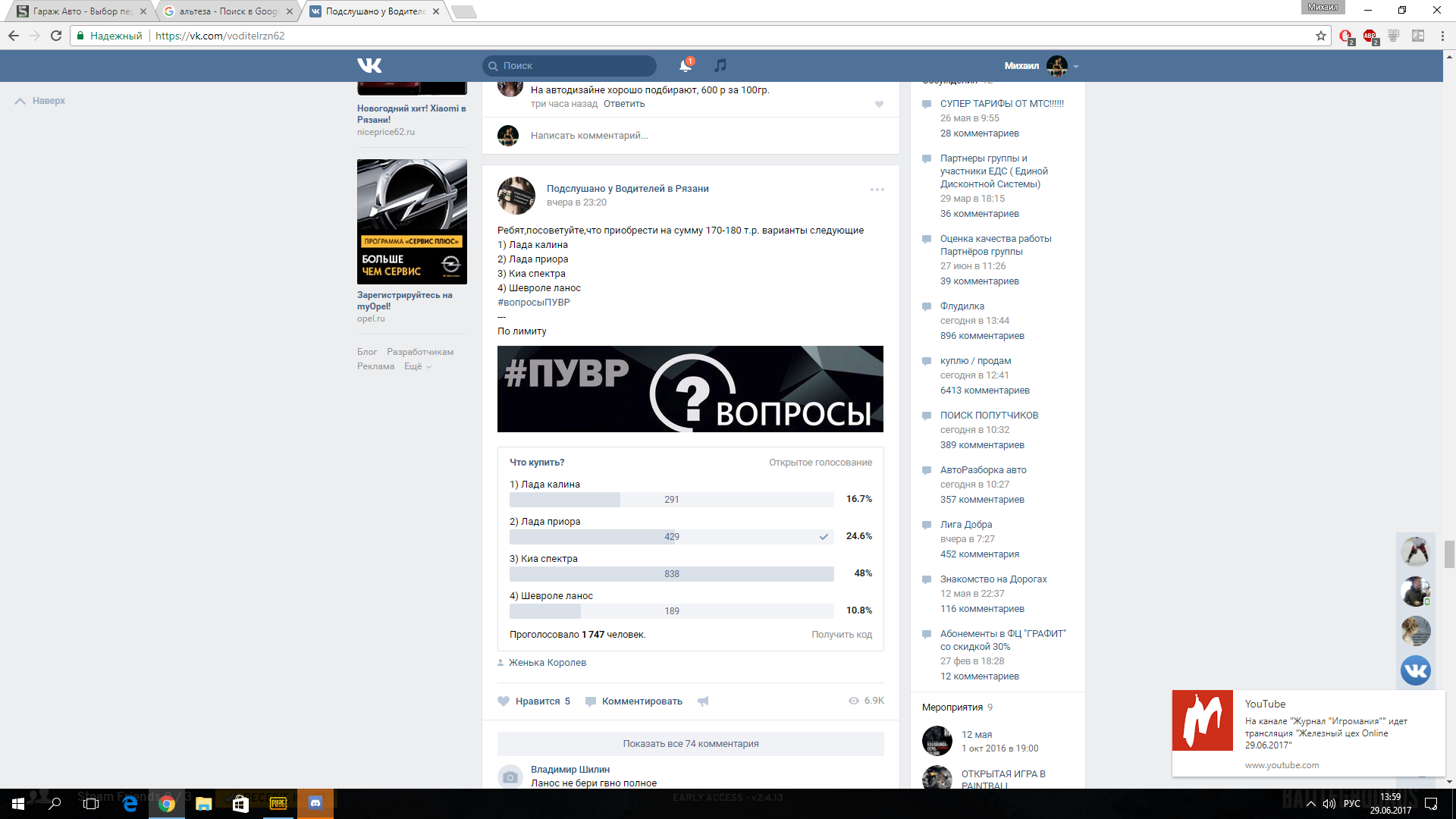Open the notifications bell
The height and width of the screenshot is (819, 1456).
685,66
